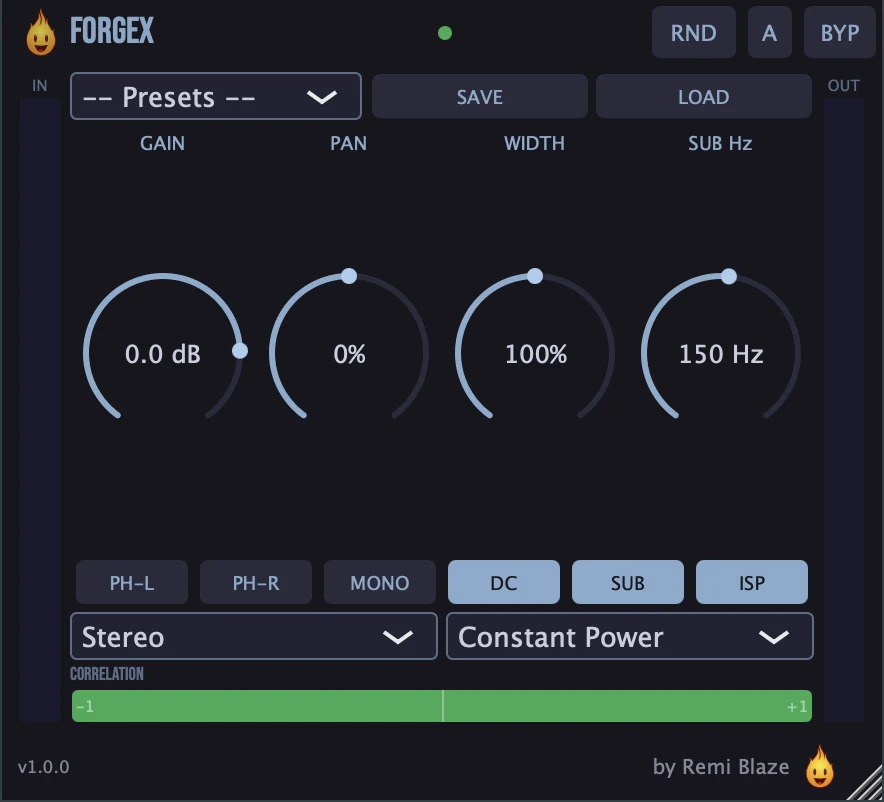Open the Presets dropdown

(216, 96)
